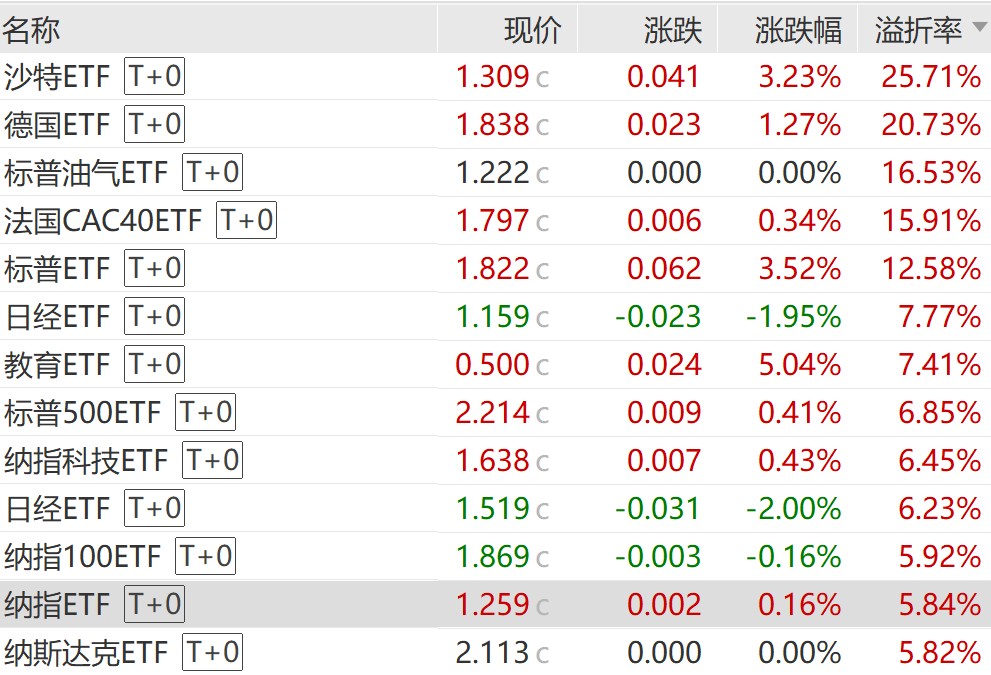Click the T+0 tag on 纳斯达克ETF
The image size is (991, 675).
212,652
